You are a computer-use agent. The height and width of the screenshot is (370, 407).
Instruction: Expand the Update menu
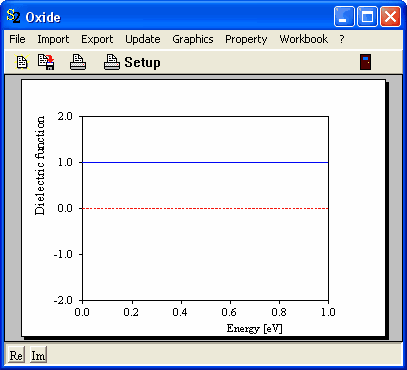(x=143, y=39)
